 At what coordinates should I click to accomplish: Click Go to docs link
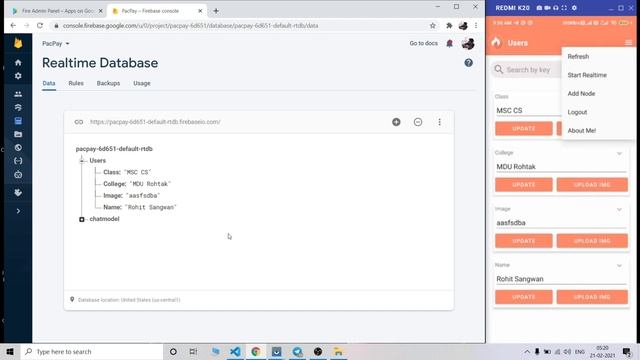[423, 43]
